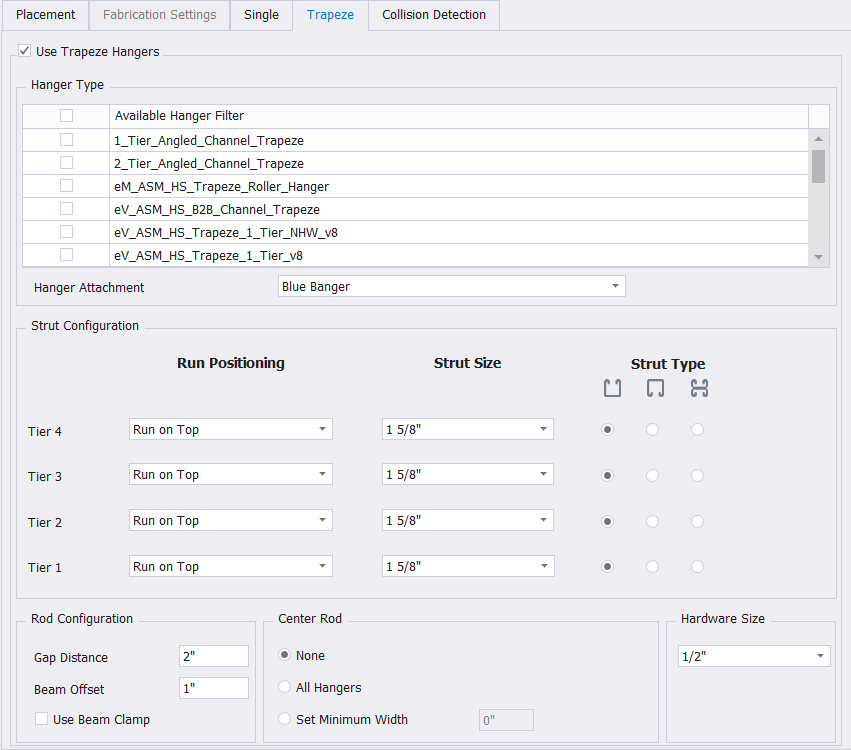Uncheck Use Trapeze Hangers
The width and height of the screenshot is (851, 750).
[24, 51]
